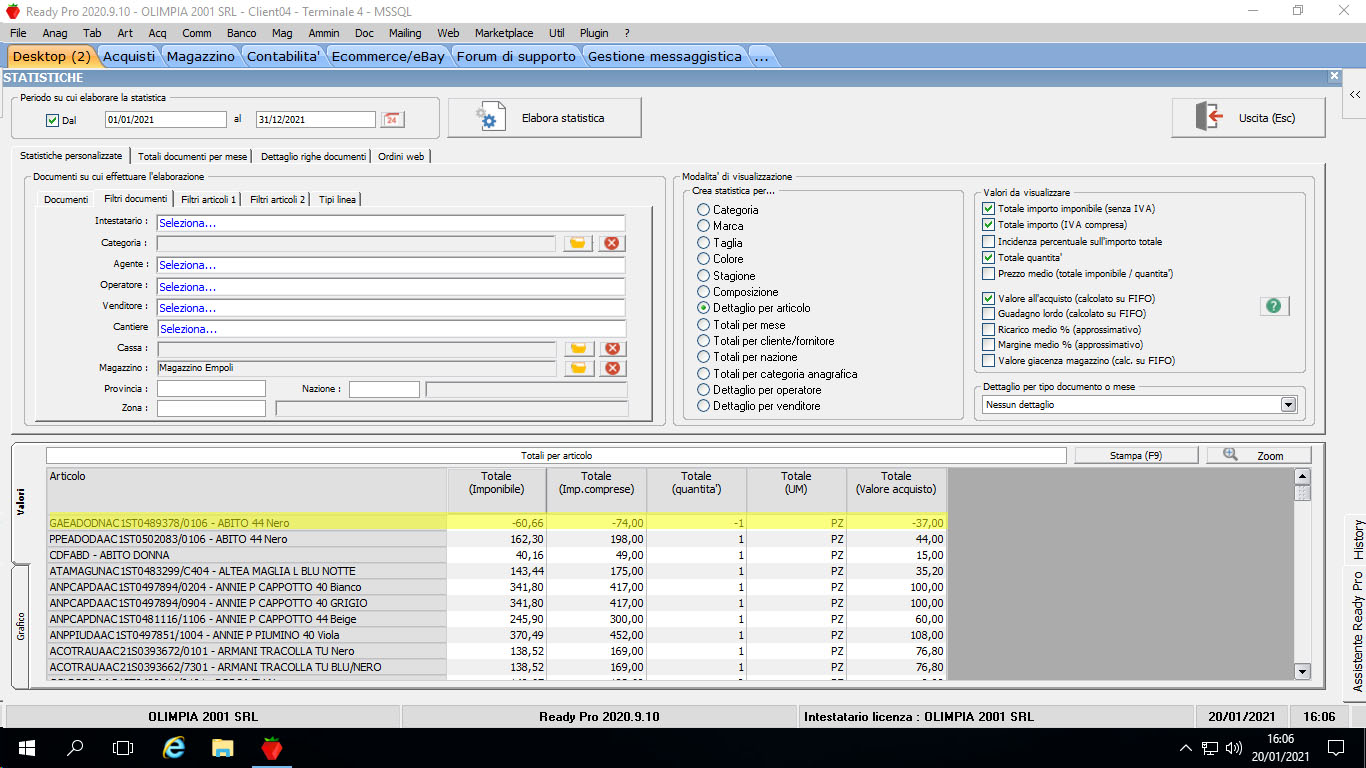Image resolution: width=1366 pixels, height=768 pixels.
Task: Collapse side panel with double chevron icon
Action: (1355, 94)
